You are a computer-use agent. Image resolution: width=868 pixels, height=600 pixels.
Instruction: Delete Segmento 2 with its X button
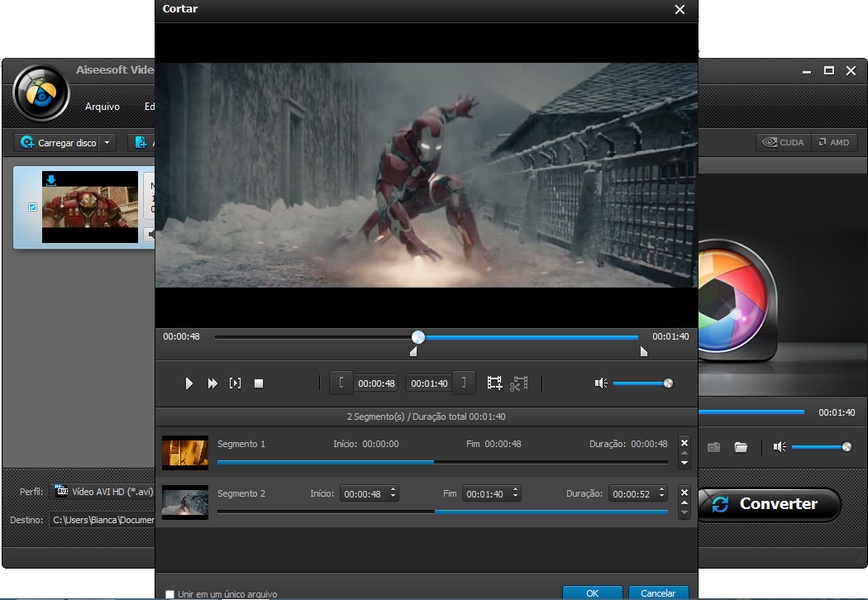coord(684,493)
